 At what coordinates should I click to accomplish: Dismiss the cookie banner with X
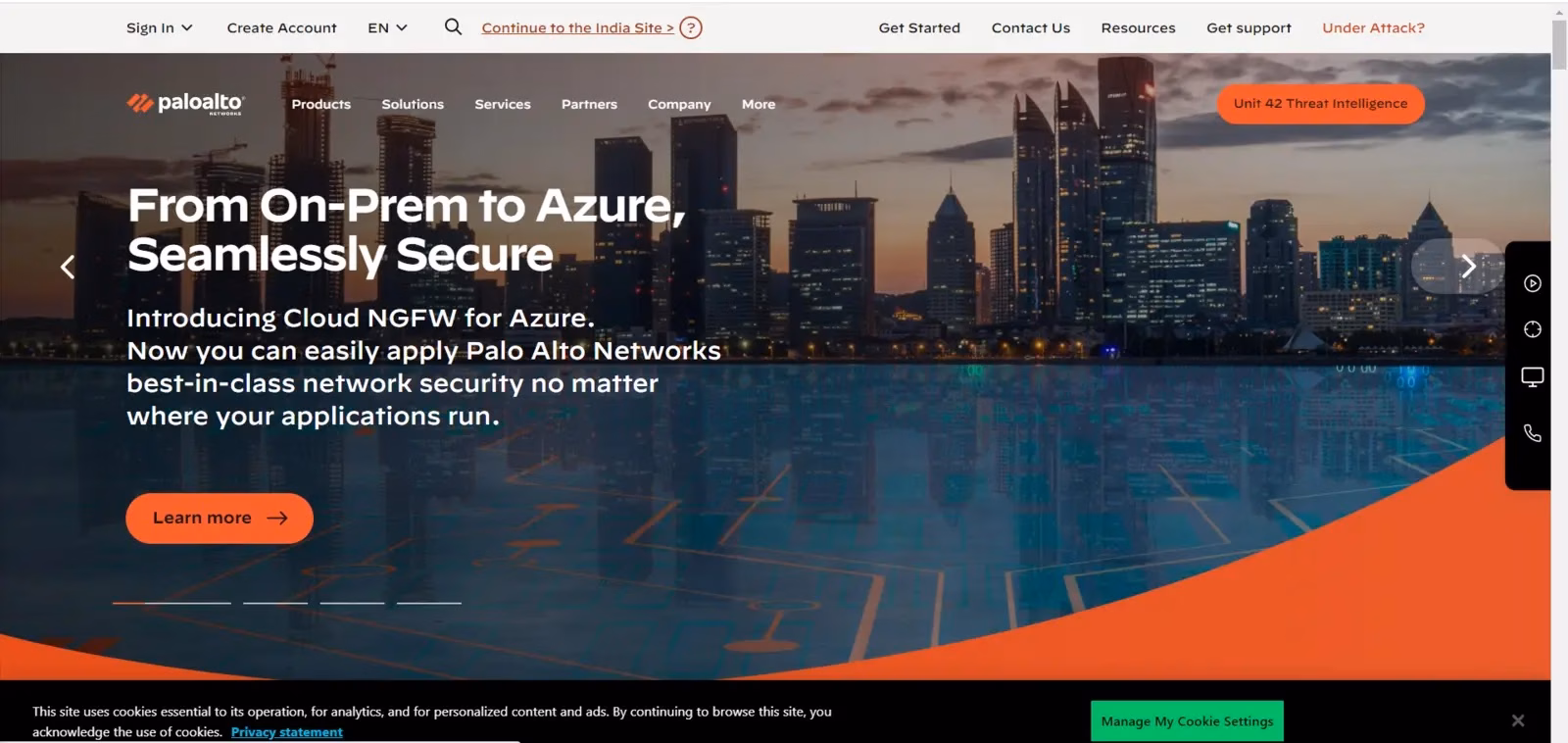(1518, 720)
